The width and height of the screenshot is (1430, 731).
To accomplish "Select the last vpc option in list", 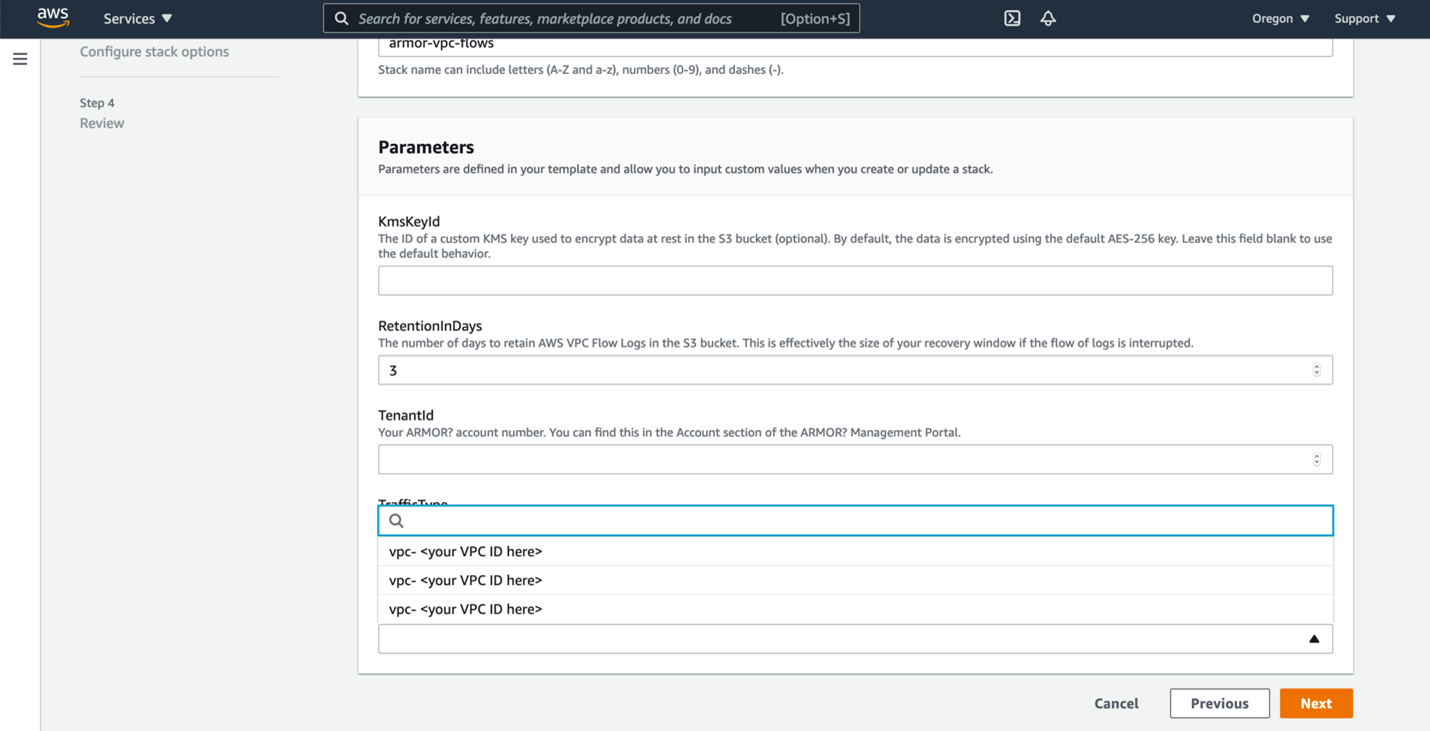I will coord(466,609).
